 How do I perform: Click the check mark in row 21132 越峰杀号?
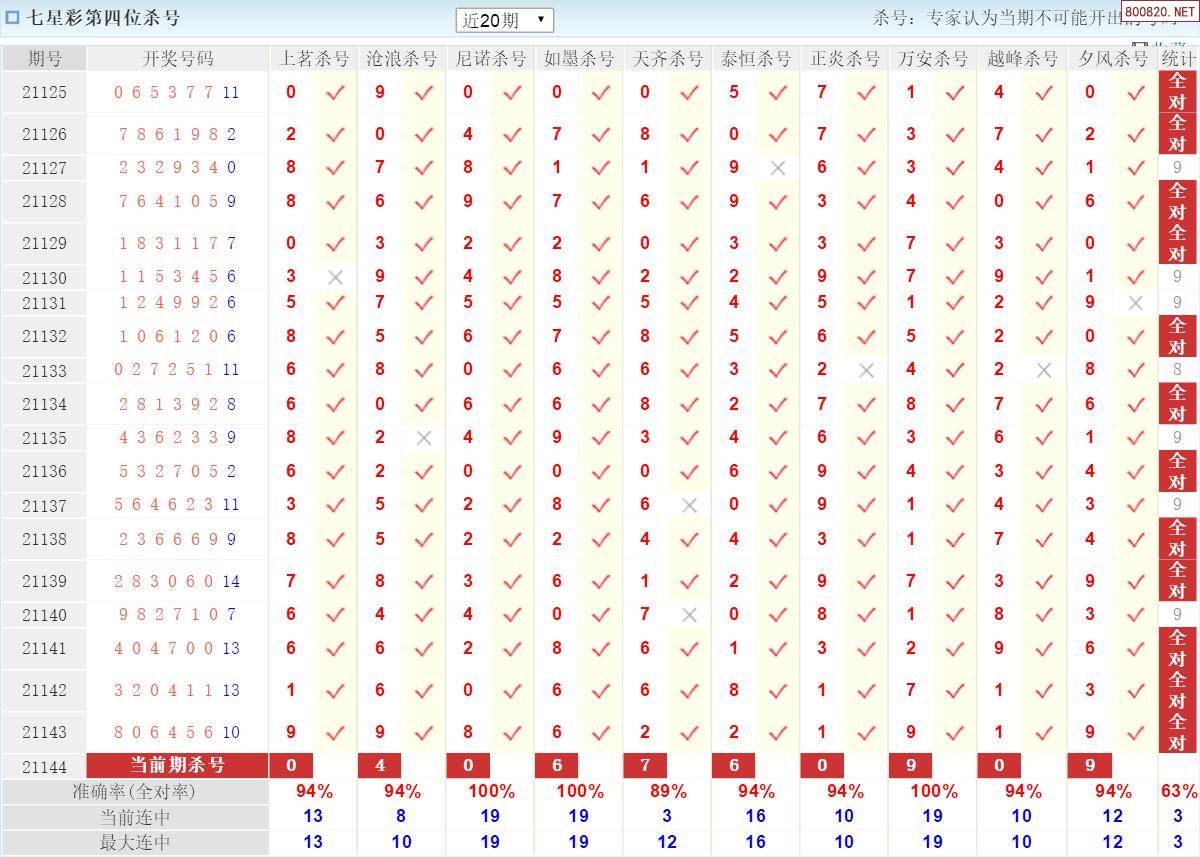click(1044, 336)
